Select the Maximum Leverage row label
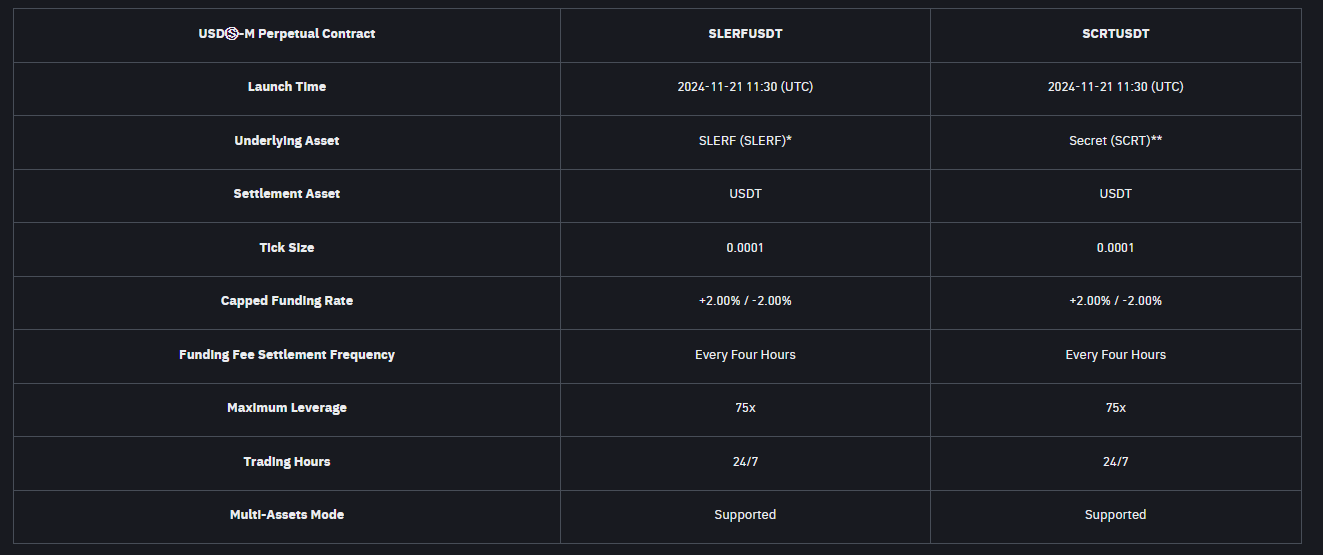Viewport: 1323px width, 555px height. point(287,408)
